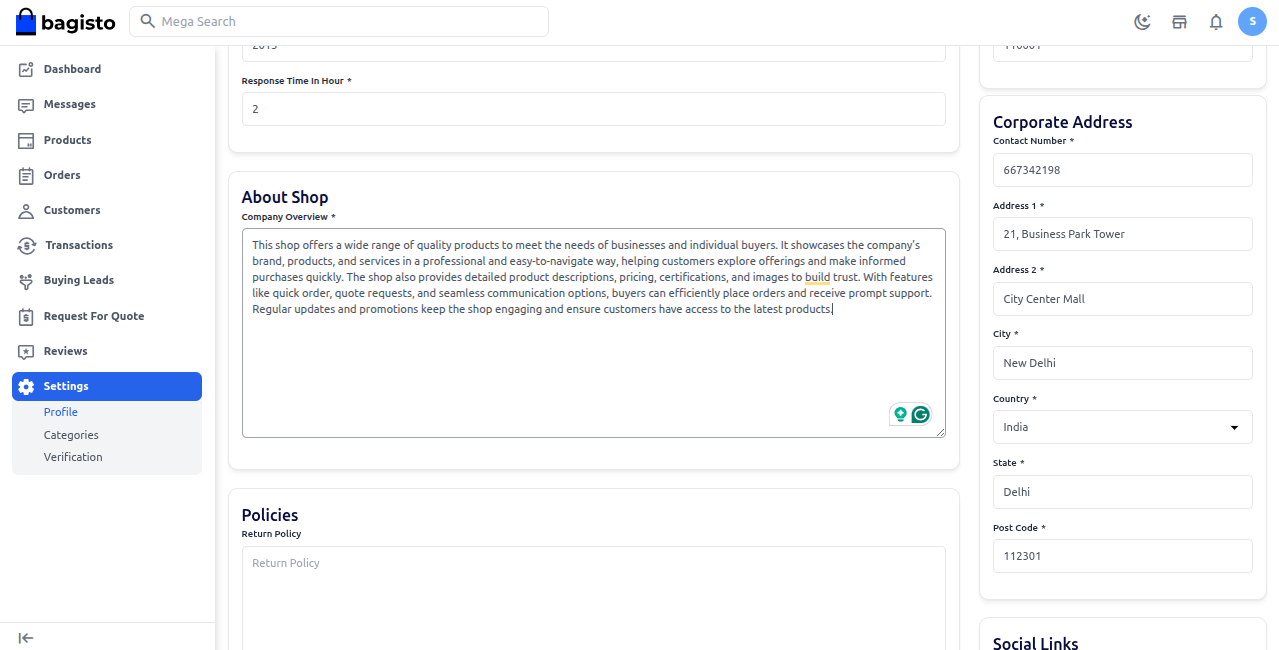The height and width of the screenshot is (650, 1279).
Task: Go to Dashboard in sidebar
Action: pos(72,69)
